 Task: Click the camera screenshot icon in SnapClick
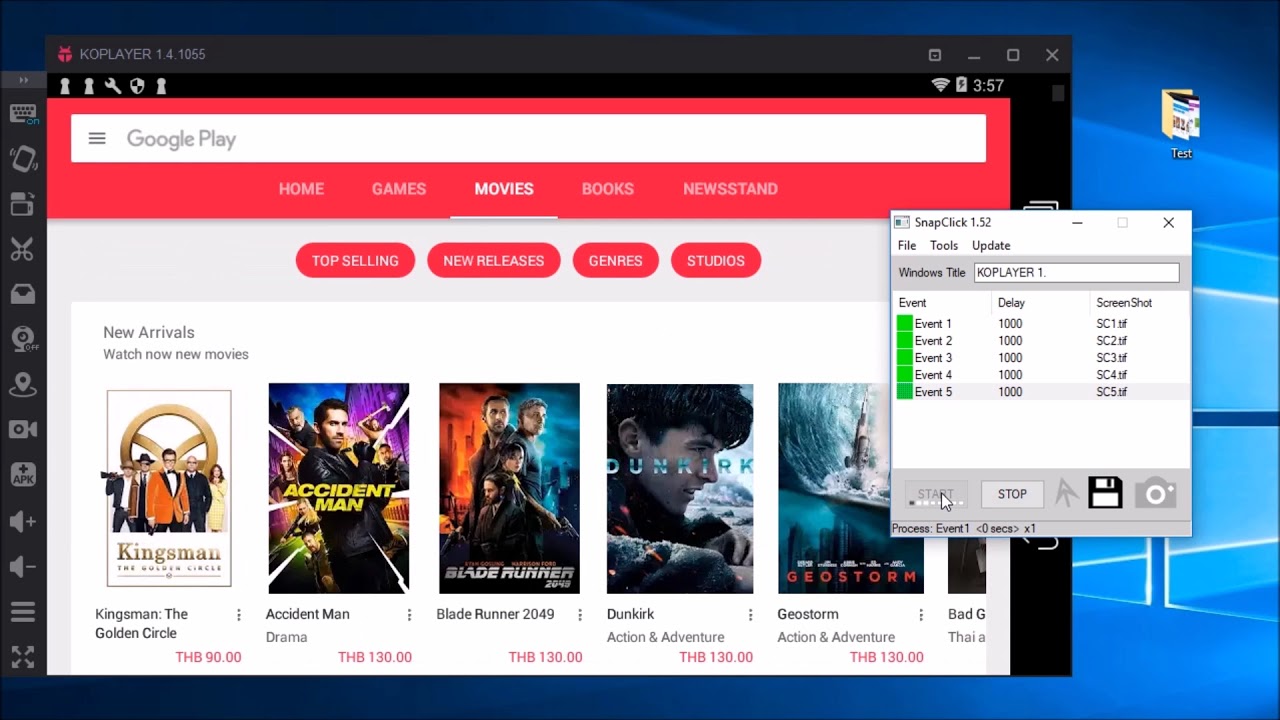1155,493
